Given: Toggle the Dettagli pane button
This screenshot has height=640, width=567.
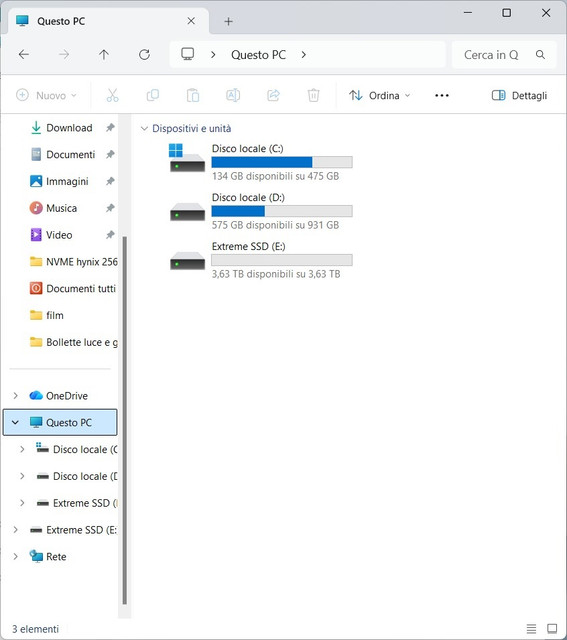Looking at the screenshot, I should (x=519, y=96).
